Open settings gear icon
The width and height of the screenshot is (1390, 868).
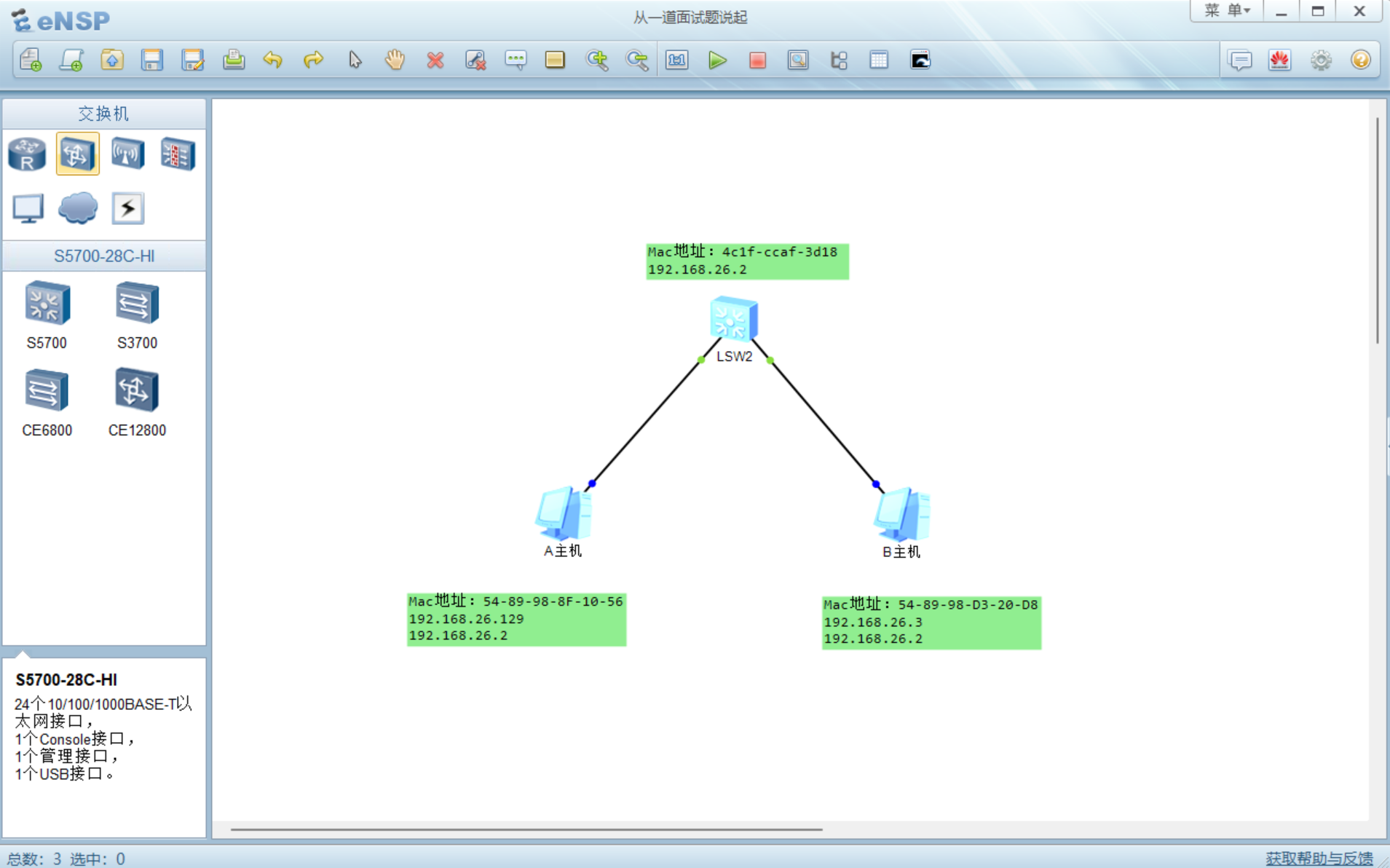[1321, 60]
